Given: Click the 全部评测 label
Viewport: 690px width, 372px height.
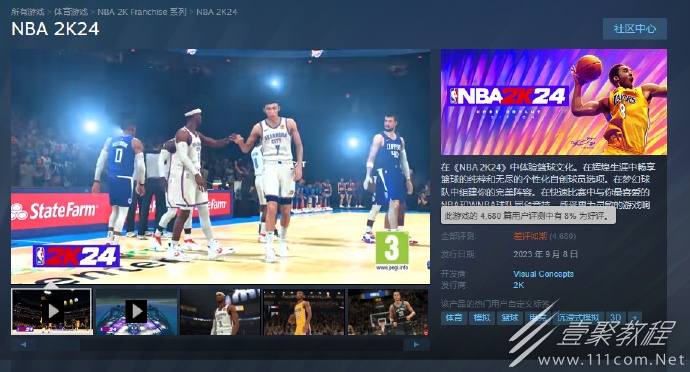Looking at the screenshot, I should pyautogui.click(x=458, y=236).
